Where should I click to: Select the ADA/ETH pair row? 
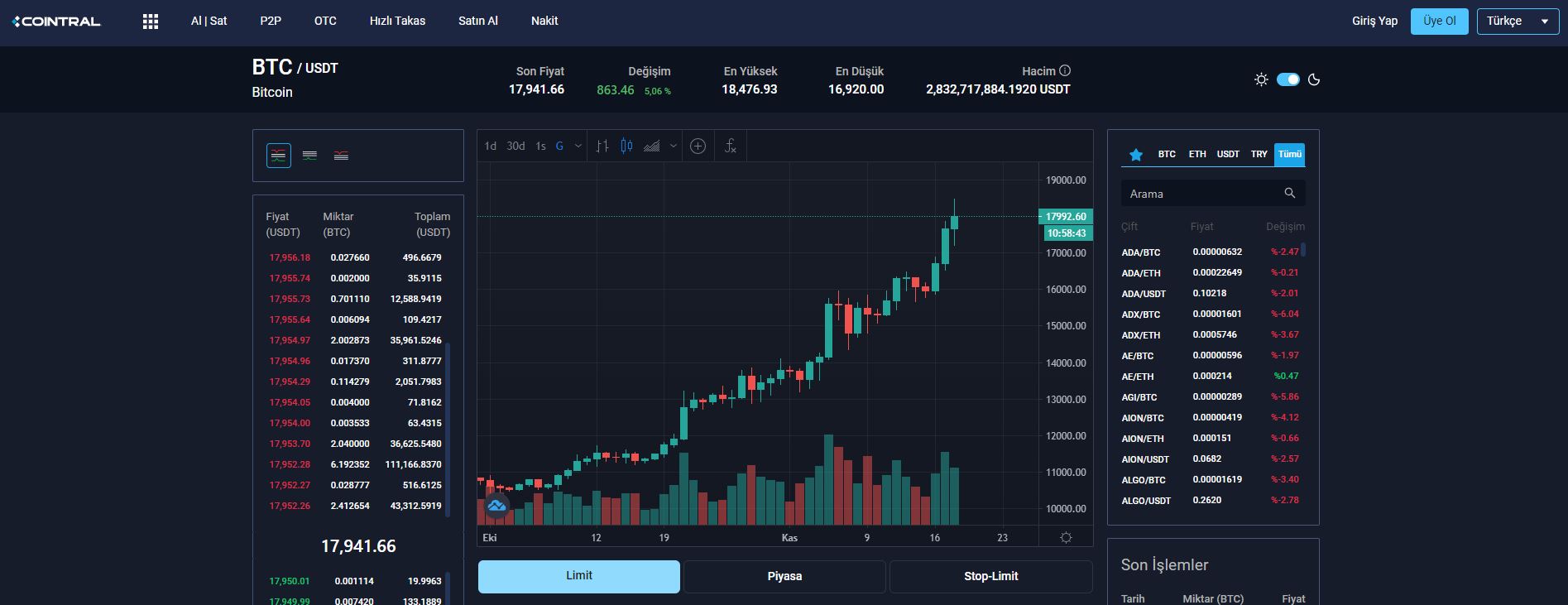[1213, 272]
